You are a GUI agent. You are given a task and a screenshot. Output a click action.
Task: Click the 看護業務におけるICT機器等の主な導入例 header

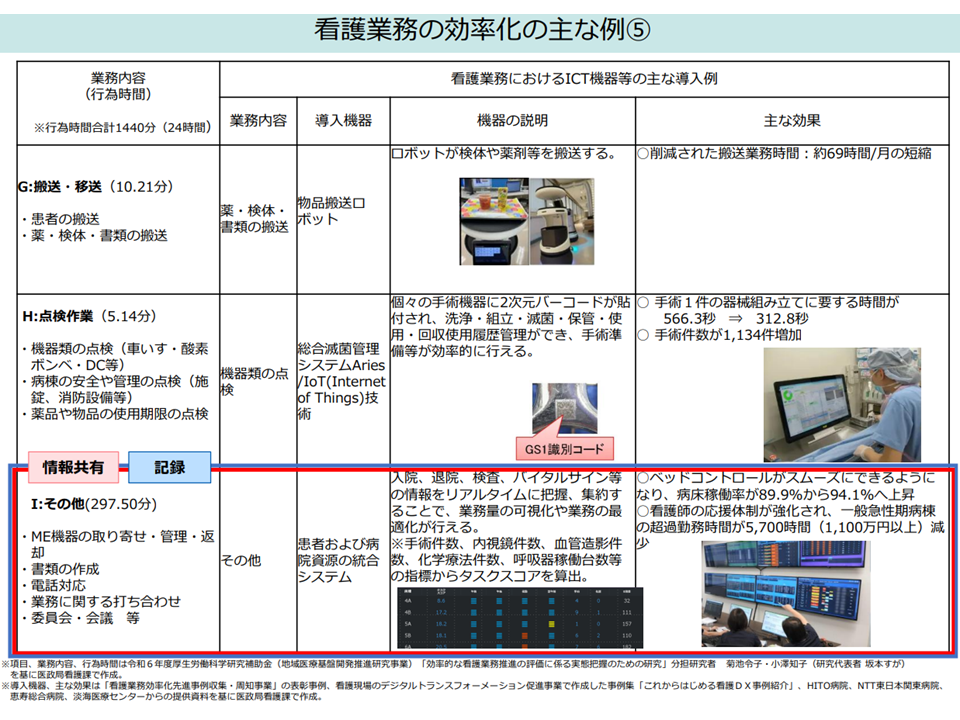pos(584,77)
